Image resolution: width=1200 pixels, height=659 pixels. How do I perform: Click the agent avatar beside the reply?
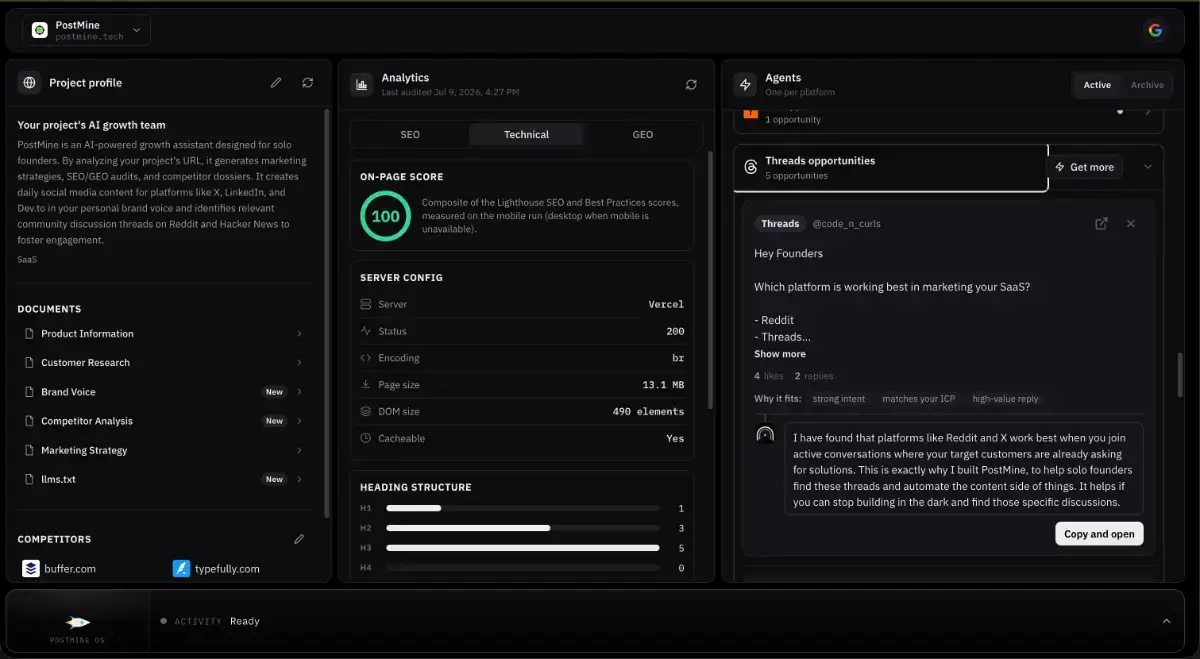coord(765,434)
